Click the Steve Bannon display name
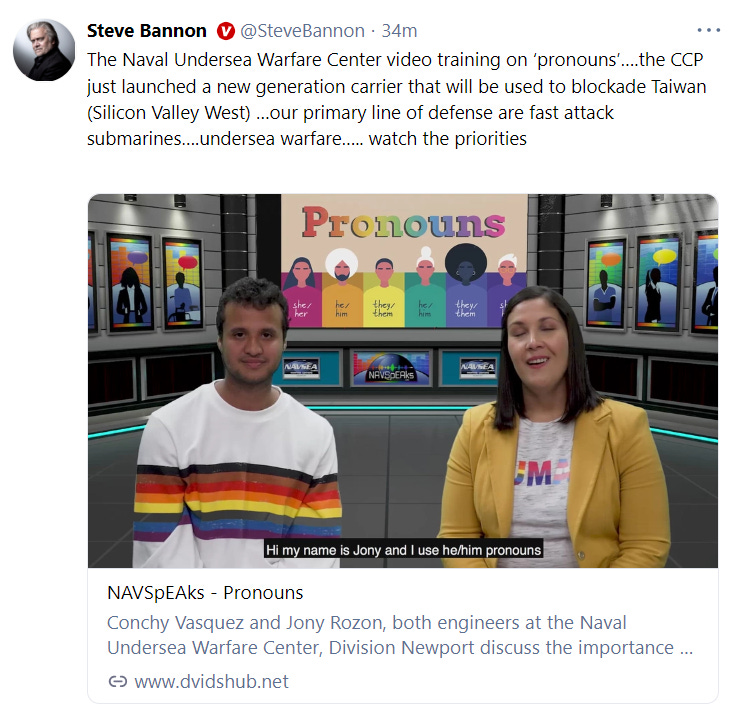This screenshot has height=711, width=732. pos(147,31)
